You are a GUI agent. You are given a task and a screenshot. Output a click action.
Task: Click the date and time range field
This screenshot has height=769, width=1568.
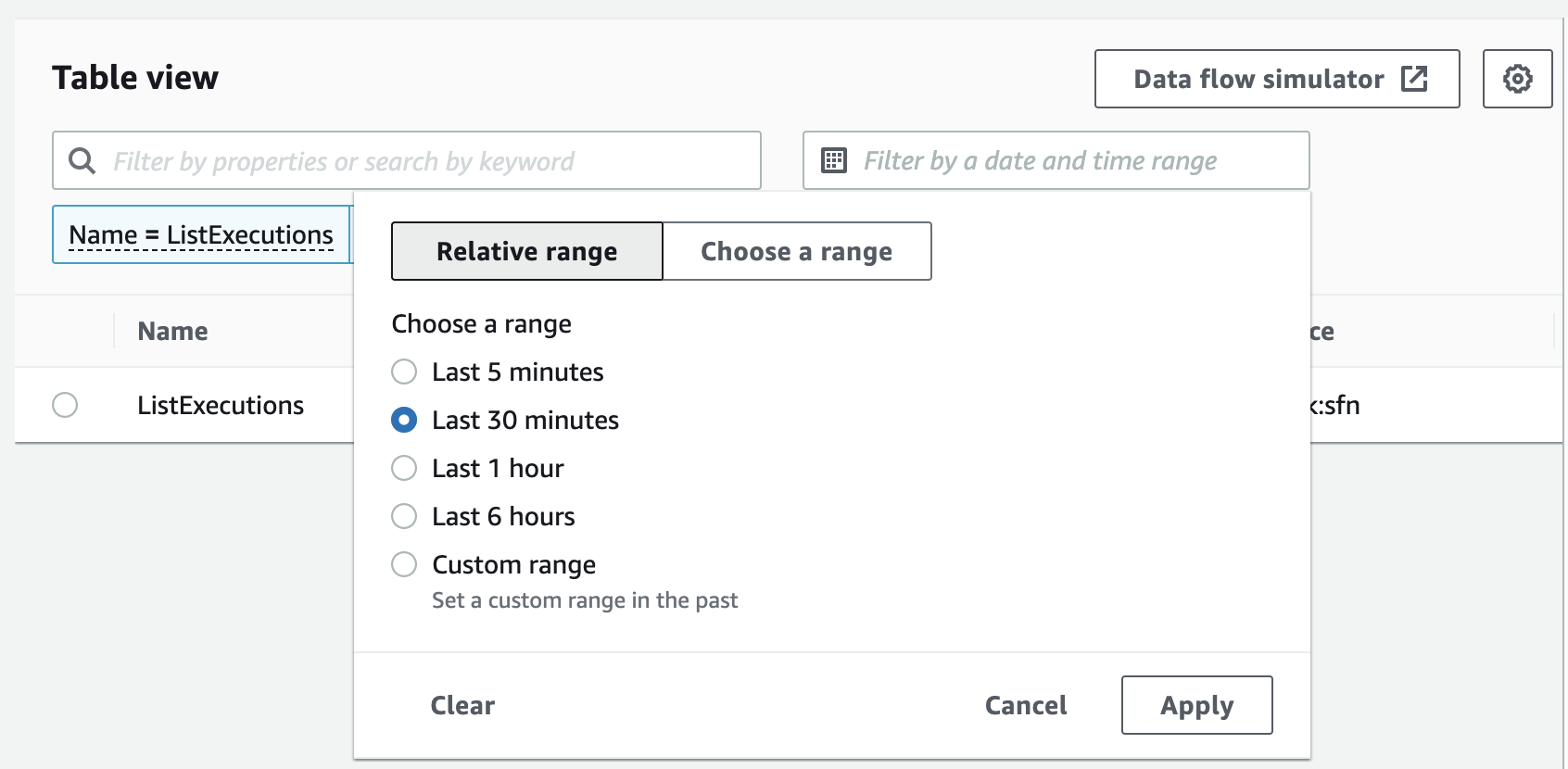pos(1066,161)
